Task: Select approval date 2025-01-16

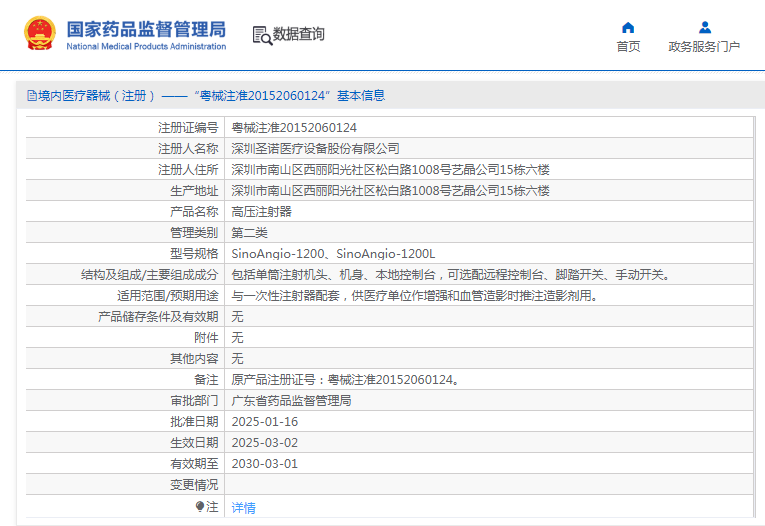Action: tap(264, 422)
